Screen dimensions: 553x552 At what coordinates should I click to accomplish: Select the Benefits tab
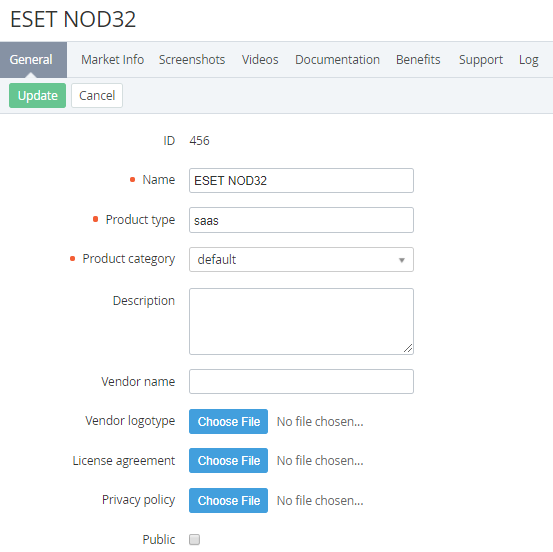pos(418,60)
